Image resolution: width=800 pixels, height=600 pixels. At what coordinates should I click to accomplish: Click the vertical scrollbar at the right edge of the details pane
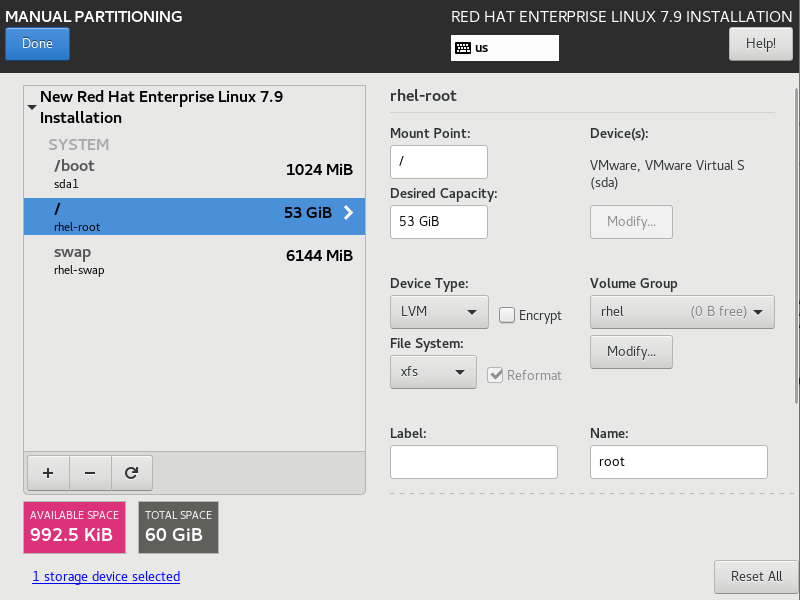(x=797, y=245)
